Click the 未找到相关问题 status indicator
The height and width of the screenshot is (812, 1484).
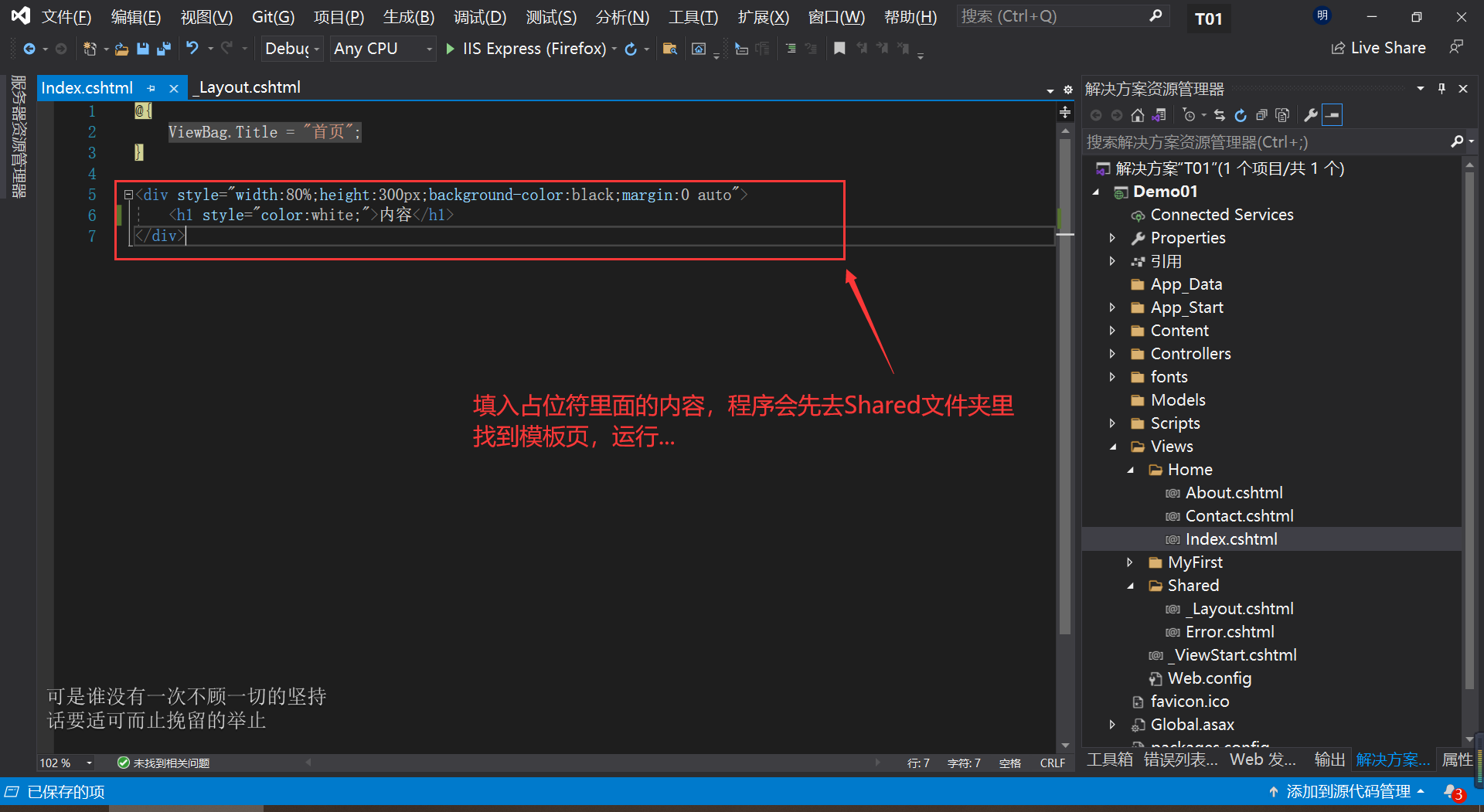(x=163, y=763)
